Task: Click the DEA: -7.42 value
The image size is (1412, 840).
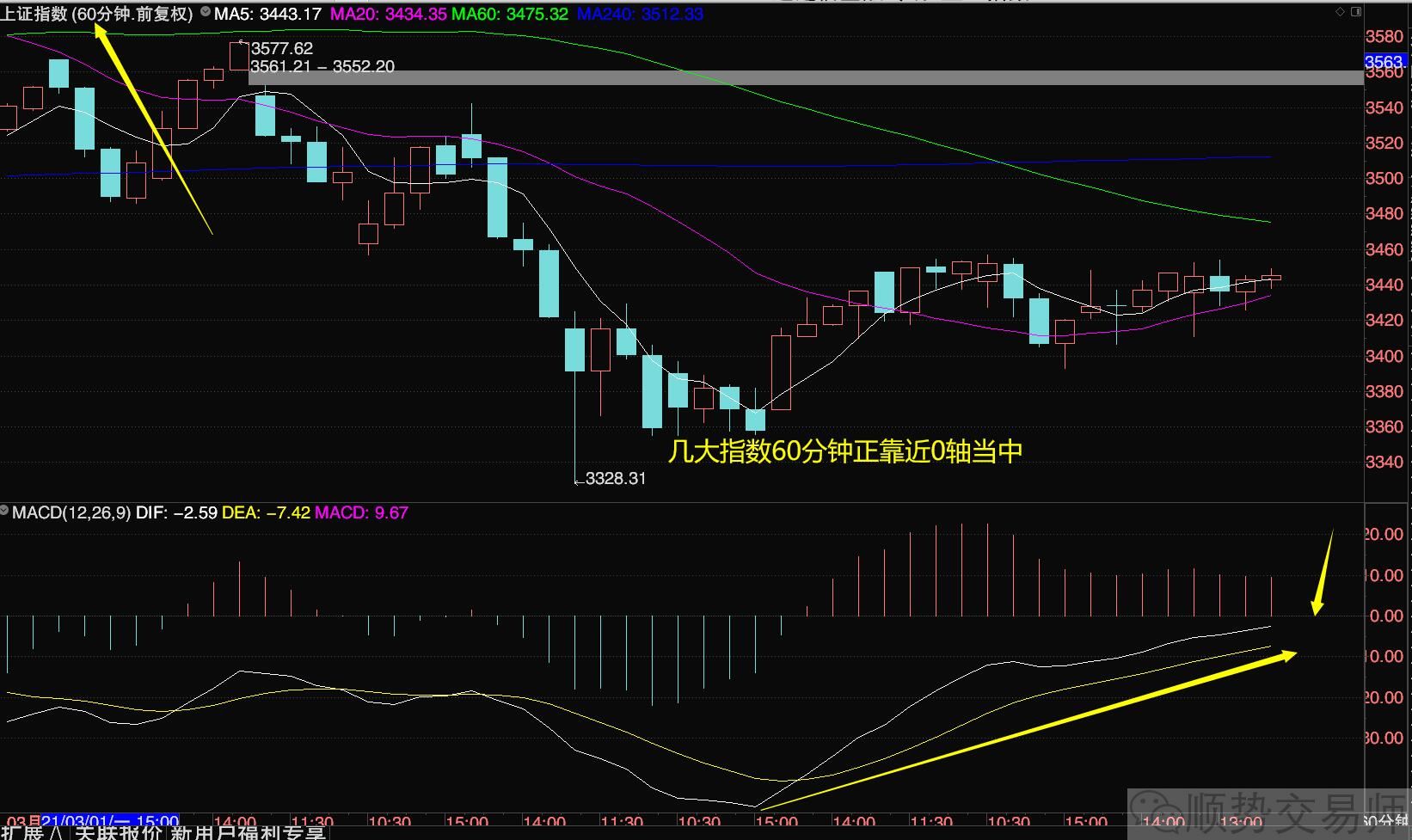Action: click(x=266, y=512)
